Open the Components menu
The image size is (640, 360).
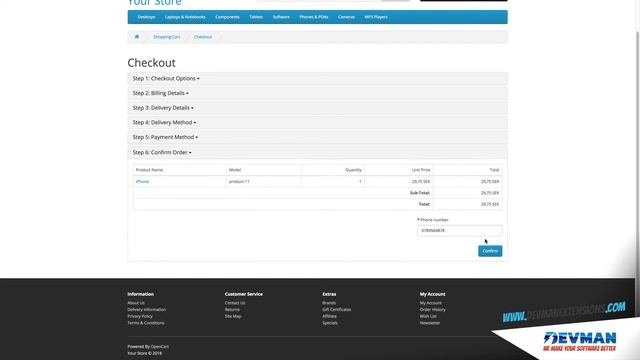pos(227,17)
